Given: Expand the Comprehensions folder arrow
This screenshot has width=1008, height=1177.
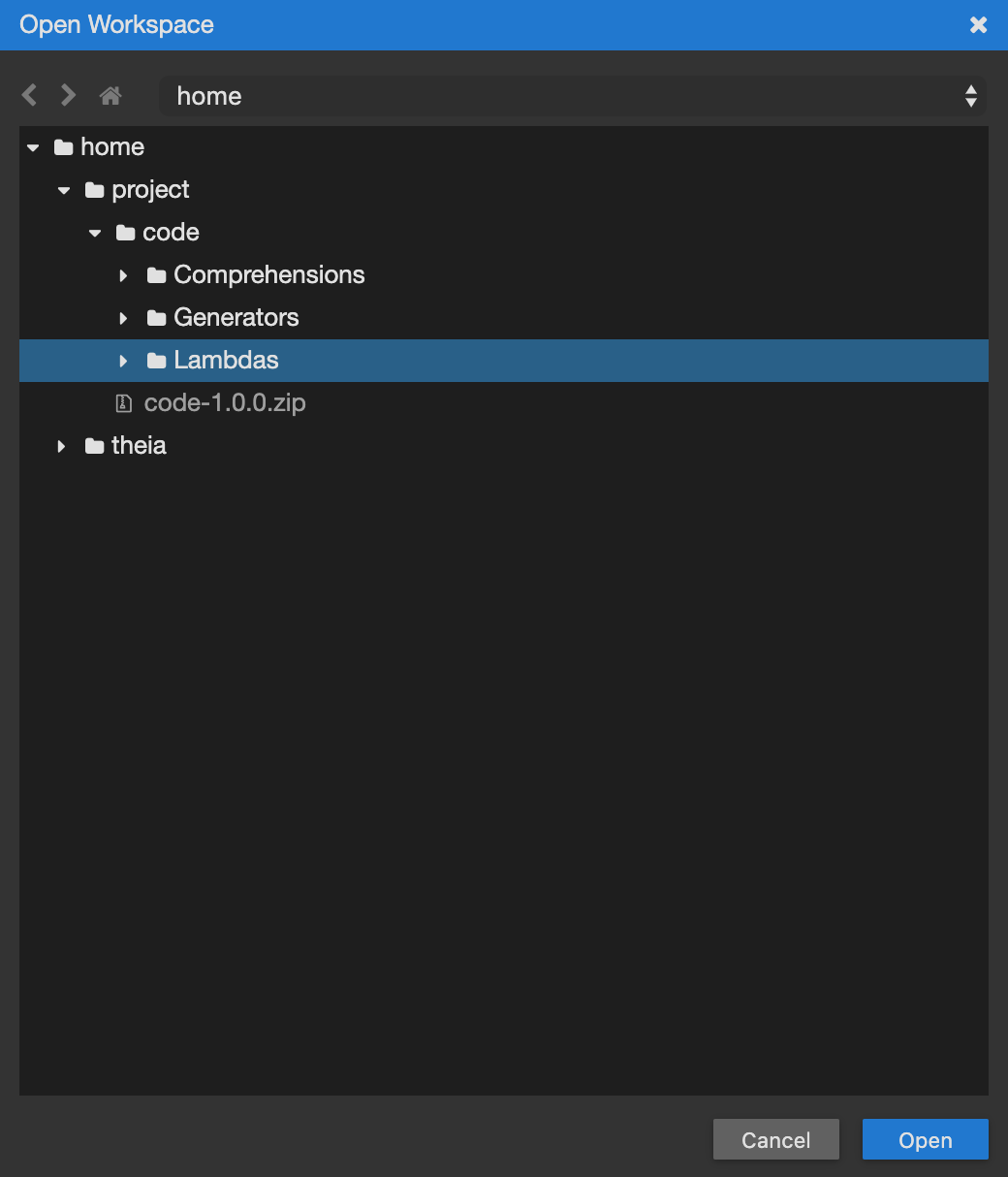Looking at the screenshot, I should pyautogui.click(x=123, y=275).
